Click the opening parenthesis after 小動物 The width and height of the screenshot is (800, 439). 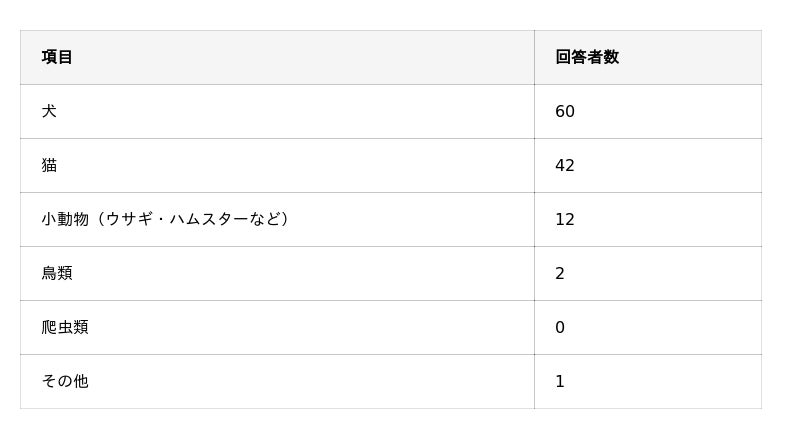click(99, 219)
